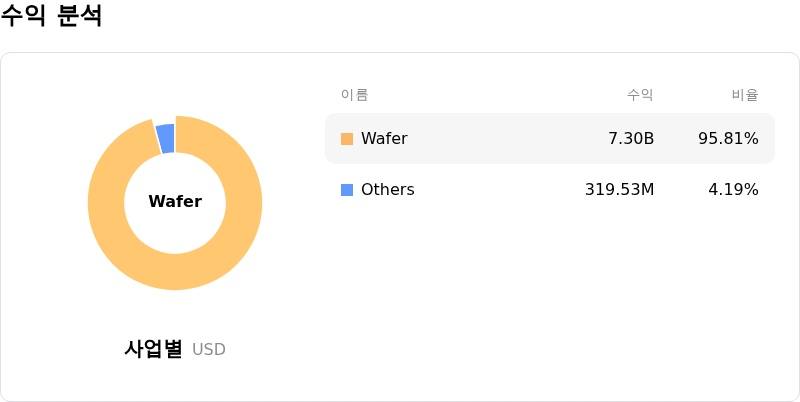The width and height of the screenshot is (800, 402).
Task: Click the 이름 column header
Action: [354, 95]
